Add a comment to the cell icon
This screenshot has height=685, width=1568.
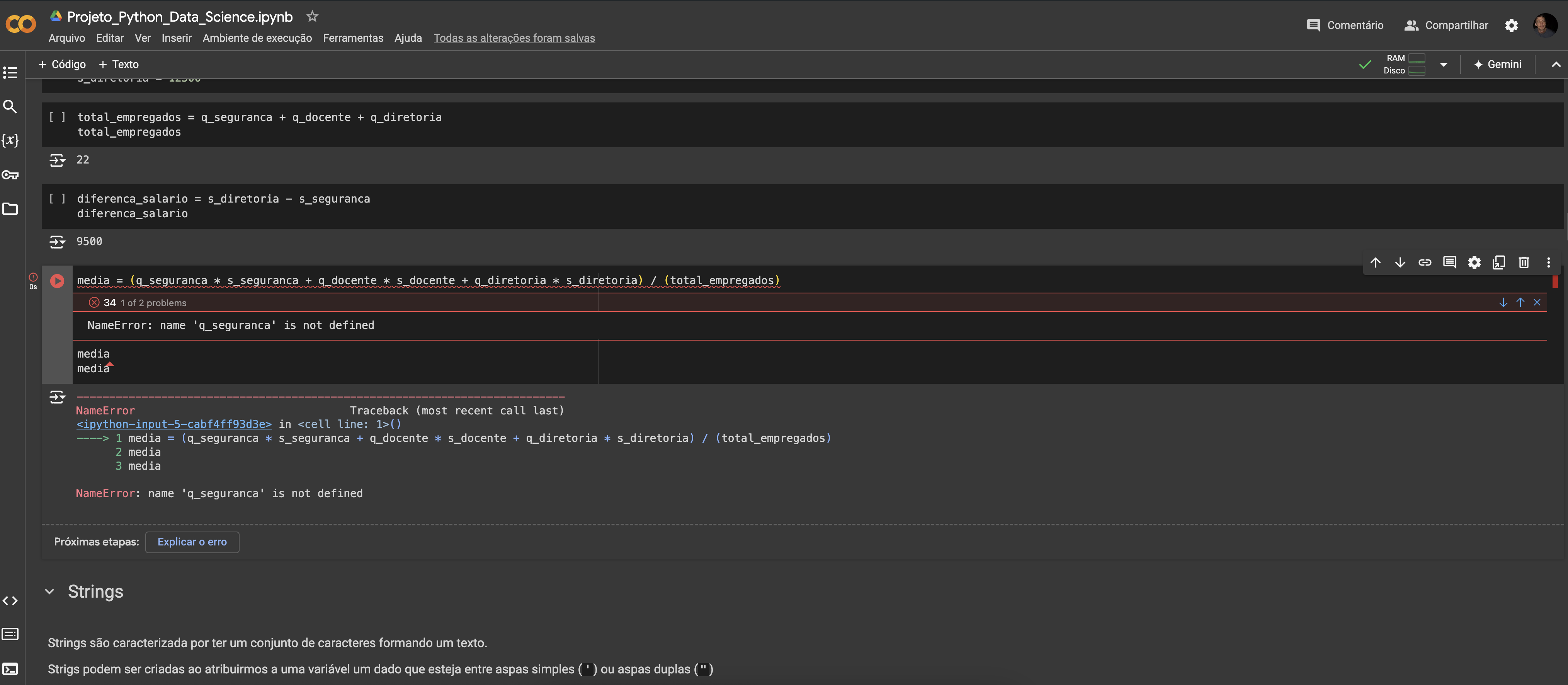pos(1450,262)
